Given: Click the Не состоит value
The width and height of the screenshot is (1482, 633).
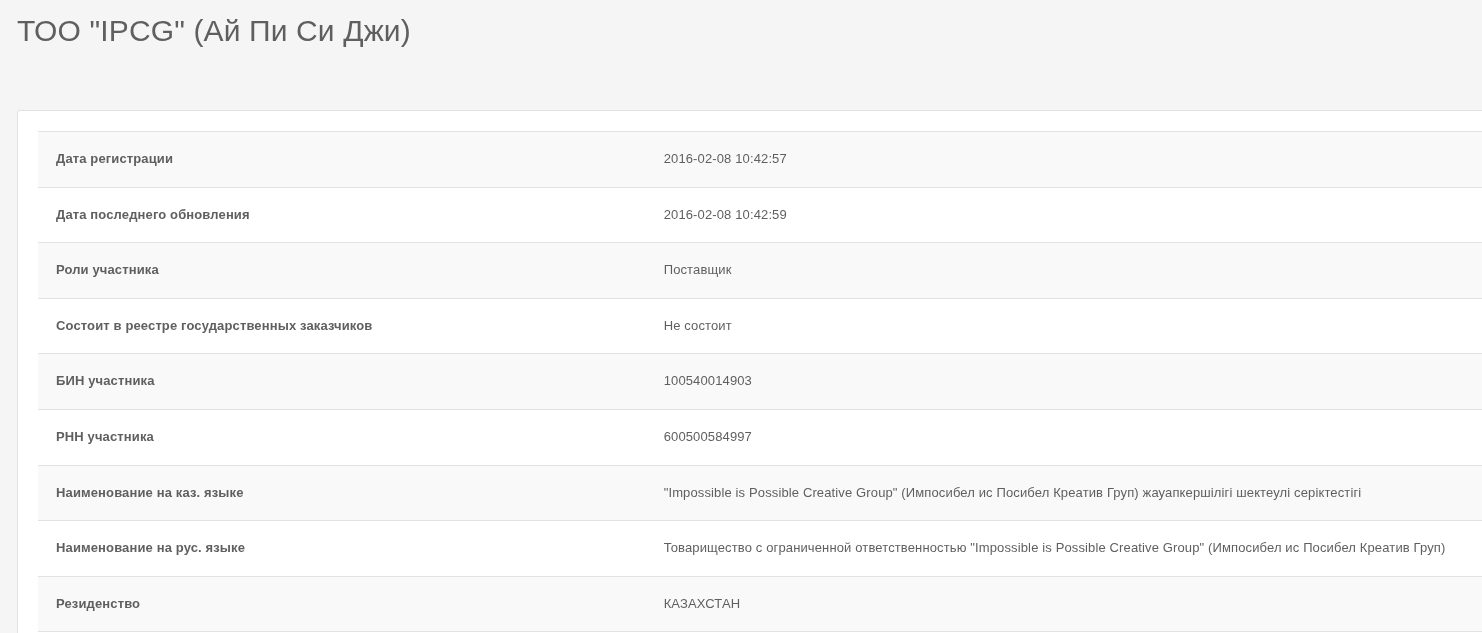Looking at the screenshot, I should (x=698, y=326).
